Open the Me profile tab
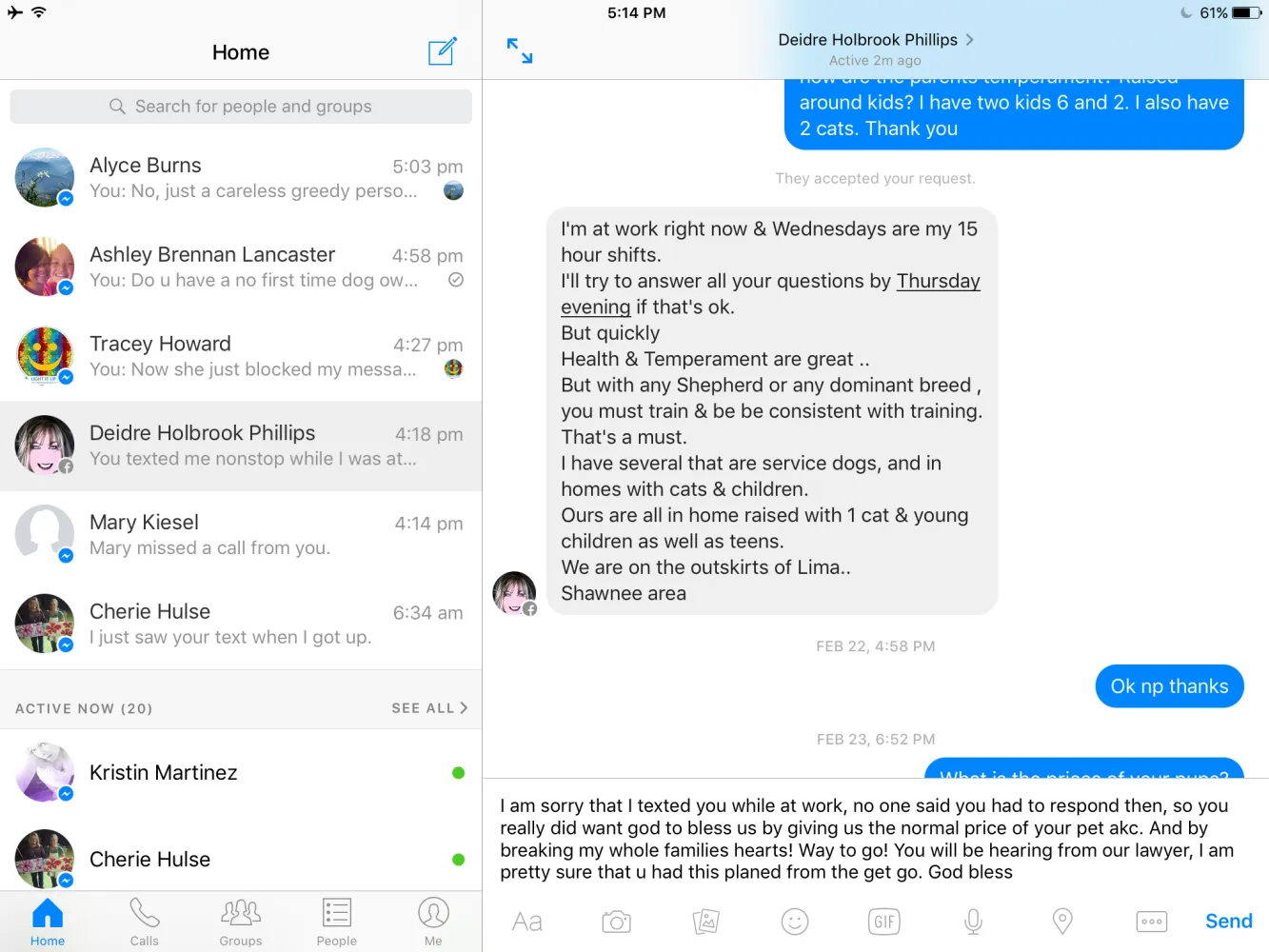 pyautogui.click(x=433, y=922)
